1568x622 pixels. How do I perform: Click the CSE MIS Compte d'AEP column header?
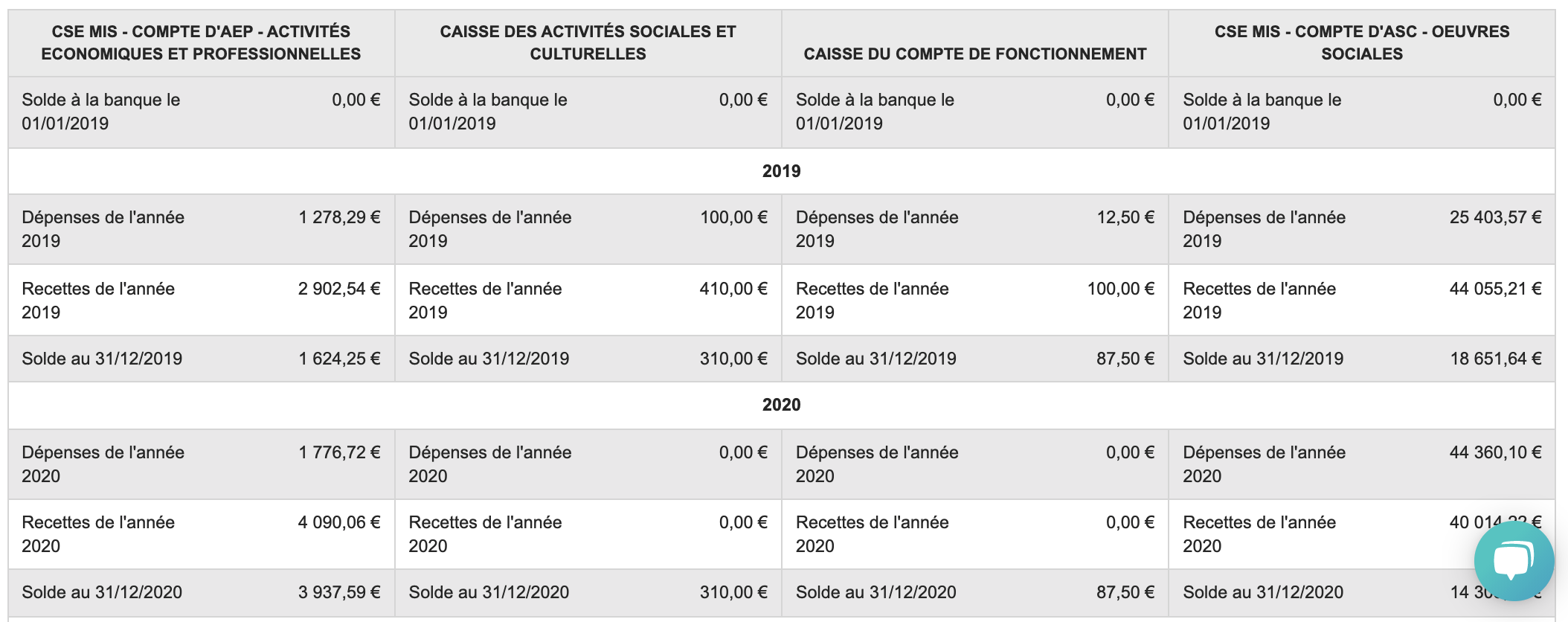(x=201, y=42)
